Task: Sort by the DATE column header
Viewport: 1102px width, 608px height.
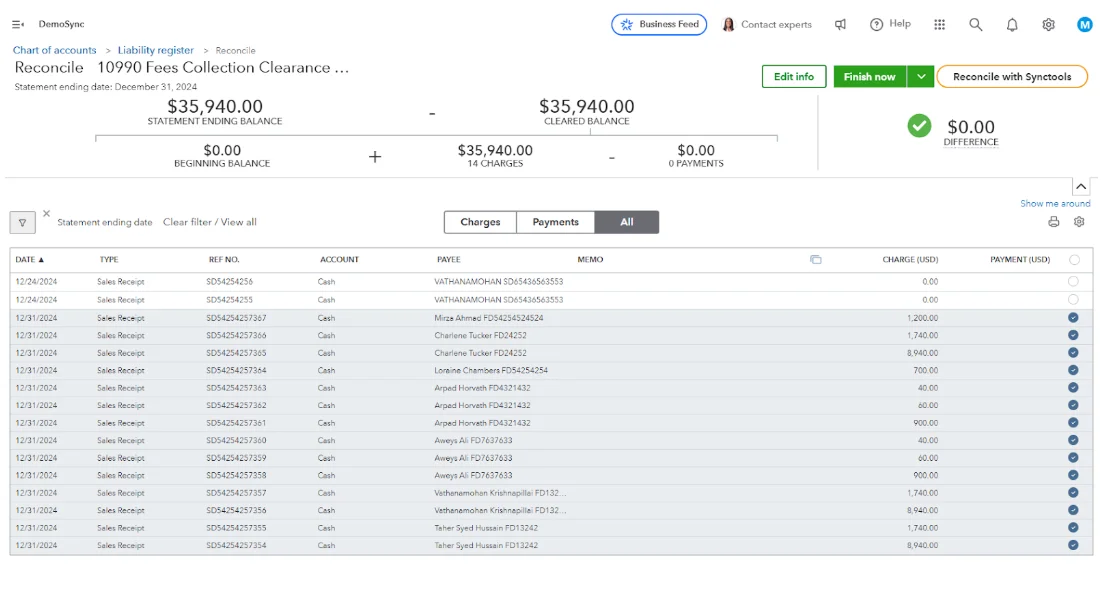Action: click(x=30, y=260)
